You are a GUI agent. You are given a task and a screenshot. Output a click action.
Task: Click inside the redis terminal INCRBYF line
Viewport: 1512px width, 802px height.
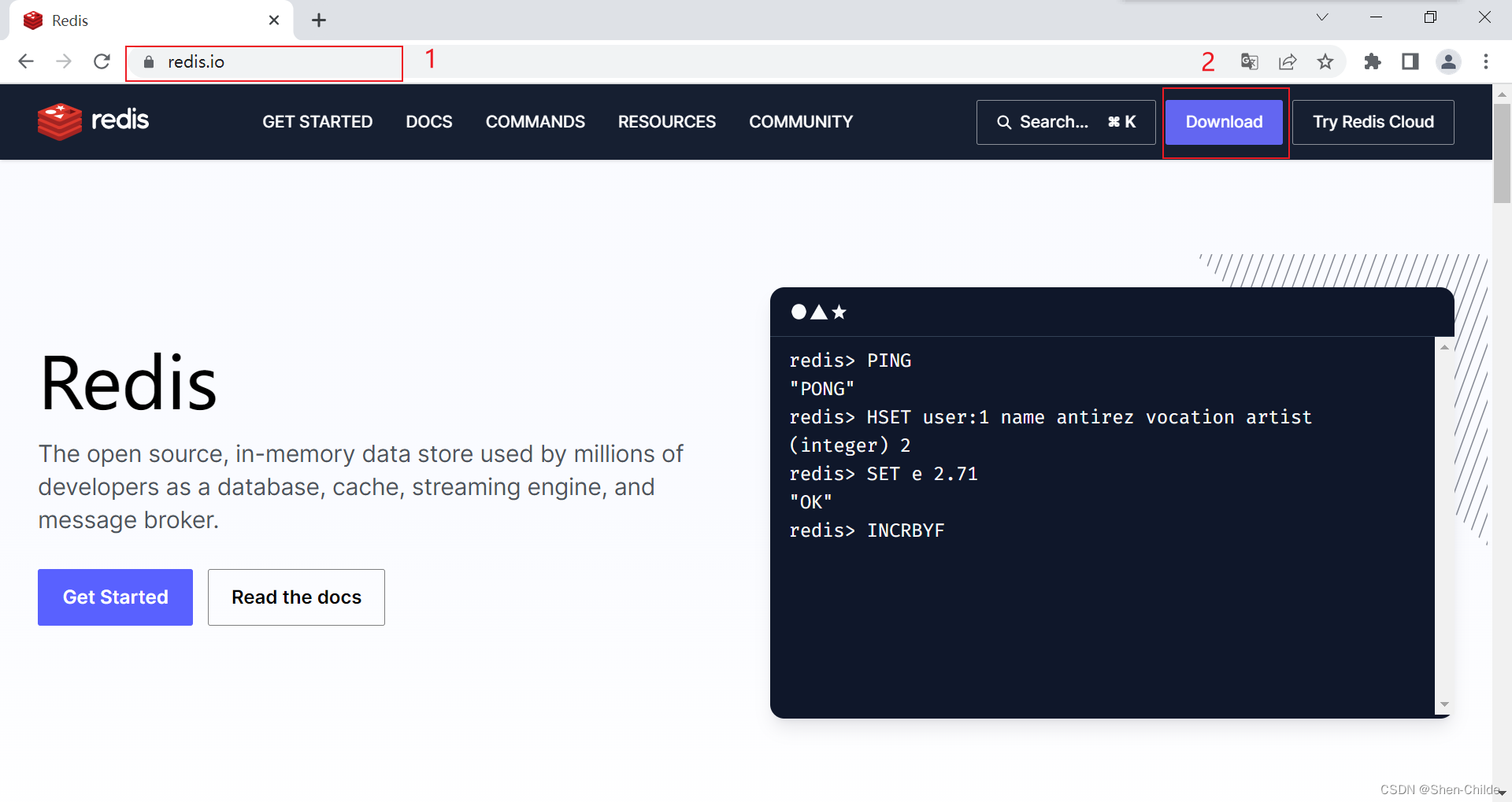(866, 530)
